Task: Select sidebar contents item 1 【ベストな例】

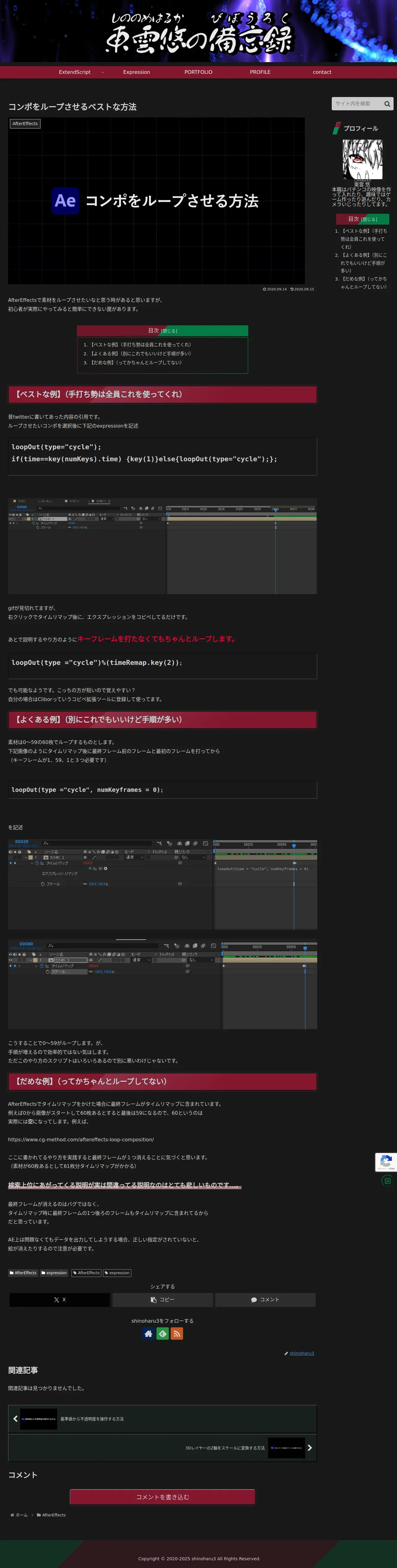Action: click(x=364, y=239)
